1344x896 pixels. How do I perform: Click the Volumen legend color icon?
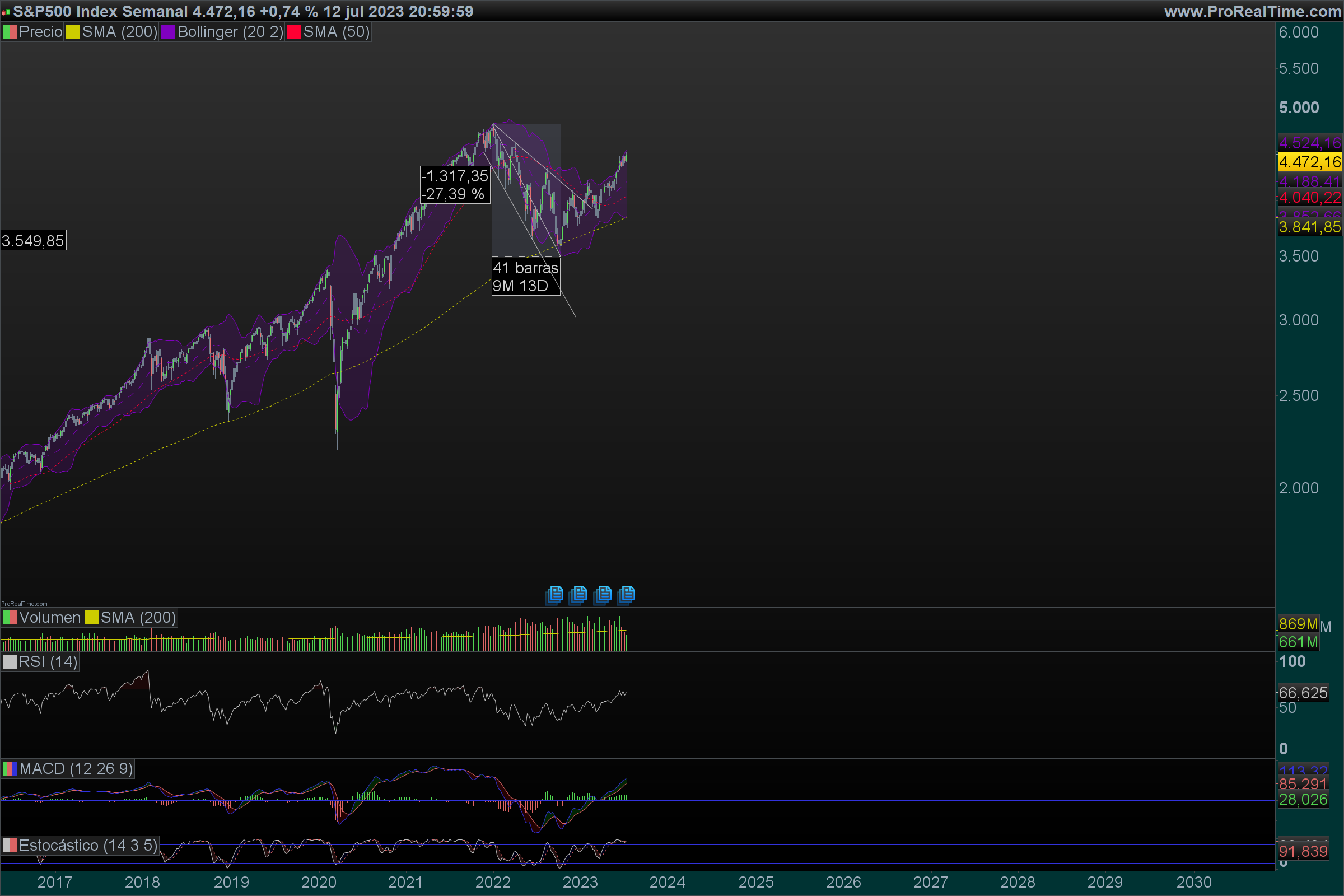click(x=10, y=618)
